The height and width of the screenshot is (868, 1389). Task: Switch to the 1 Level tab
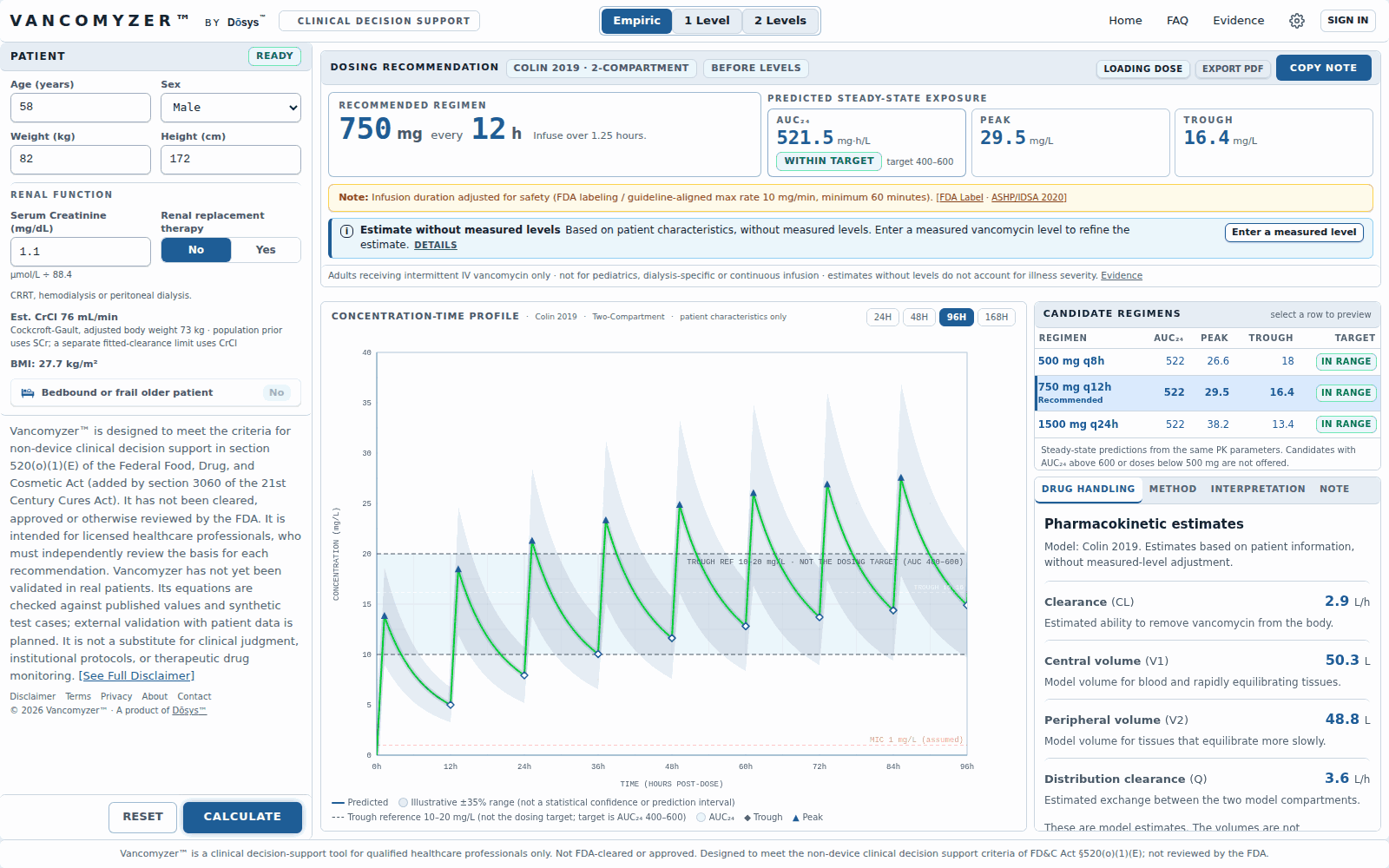pos(707,21)
